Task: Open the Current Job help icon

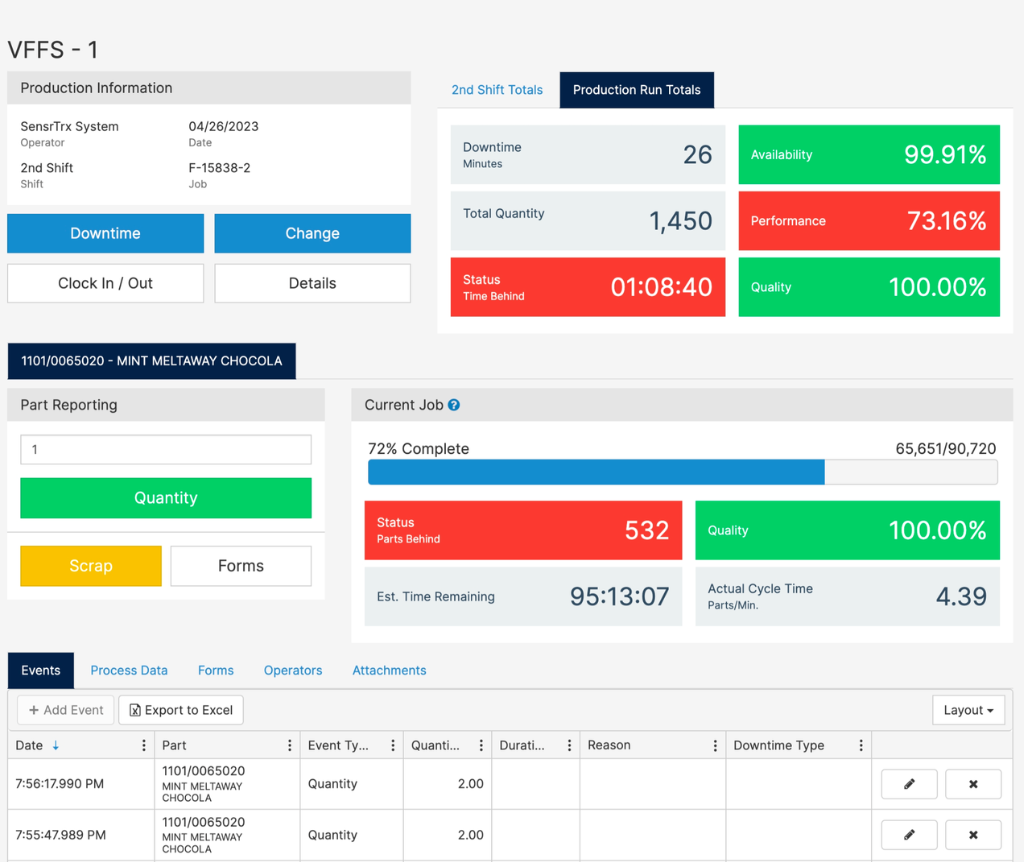Action: tap(455, 405)
